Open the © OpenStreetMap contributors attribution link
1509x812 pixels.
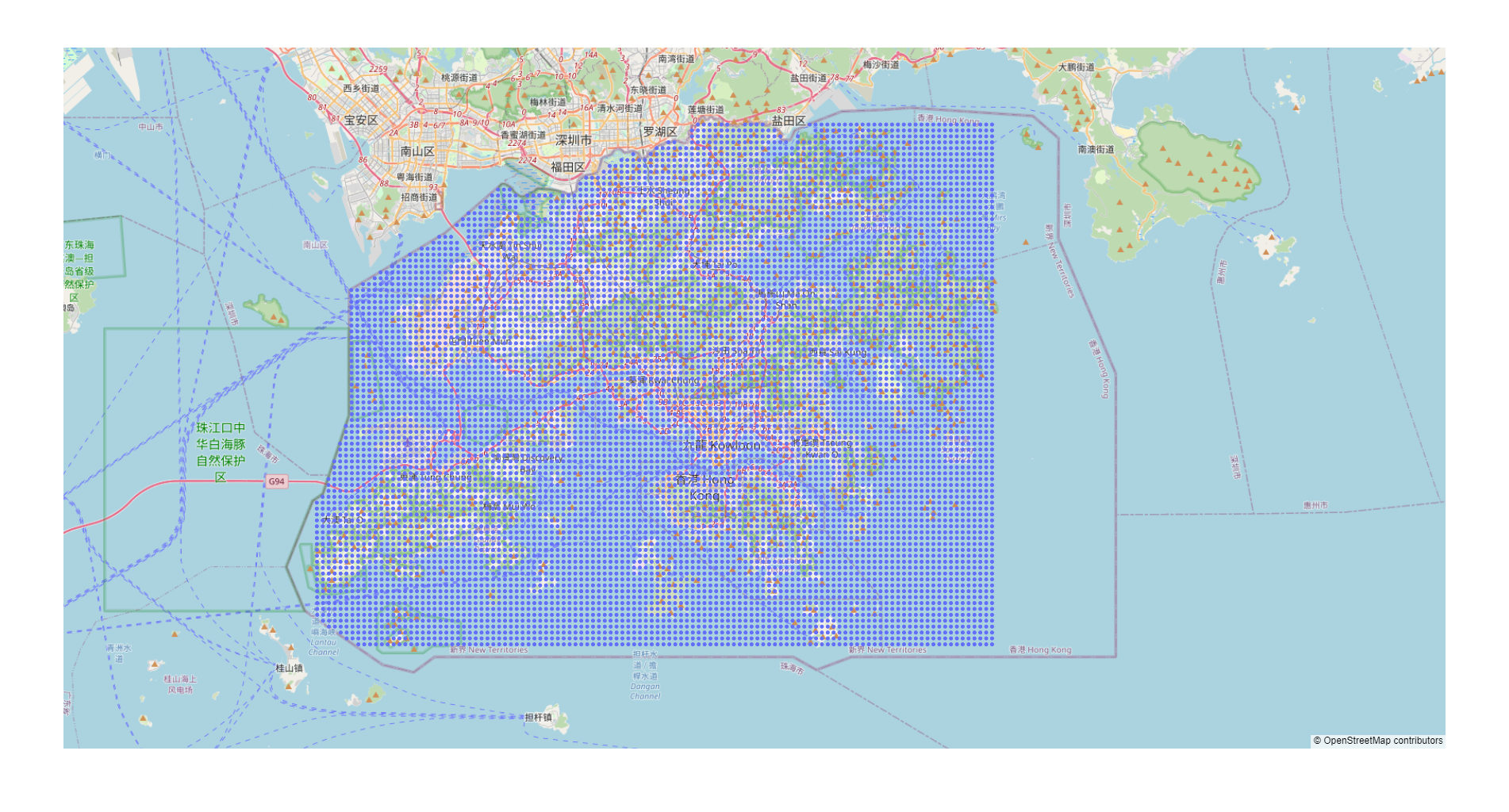(x=1379, y=741)
